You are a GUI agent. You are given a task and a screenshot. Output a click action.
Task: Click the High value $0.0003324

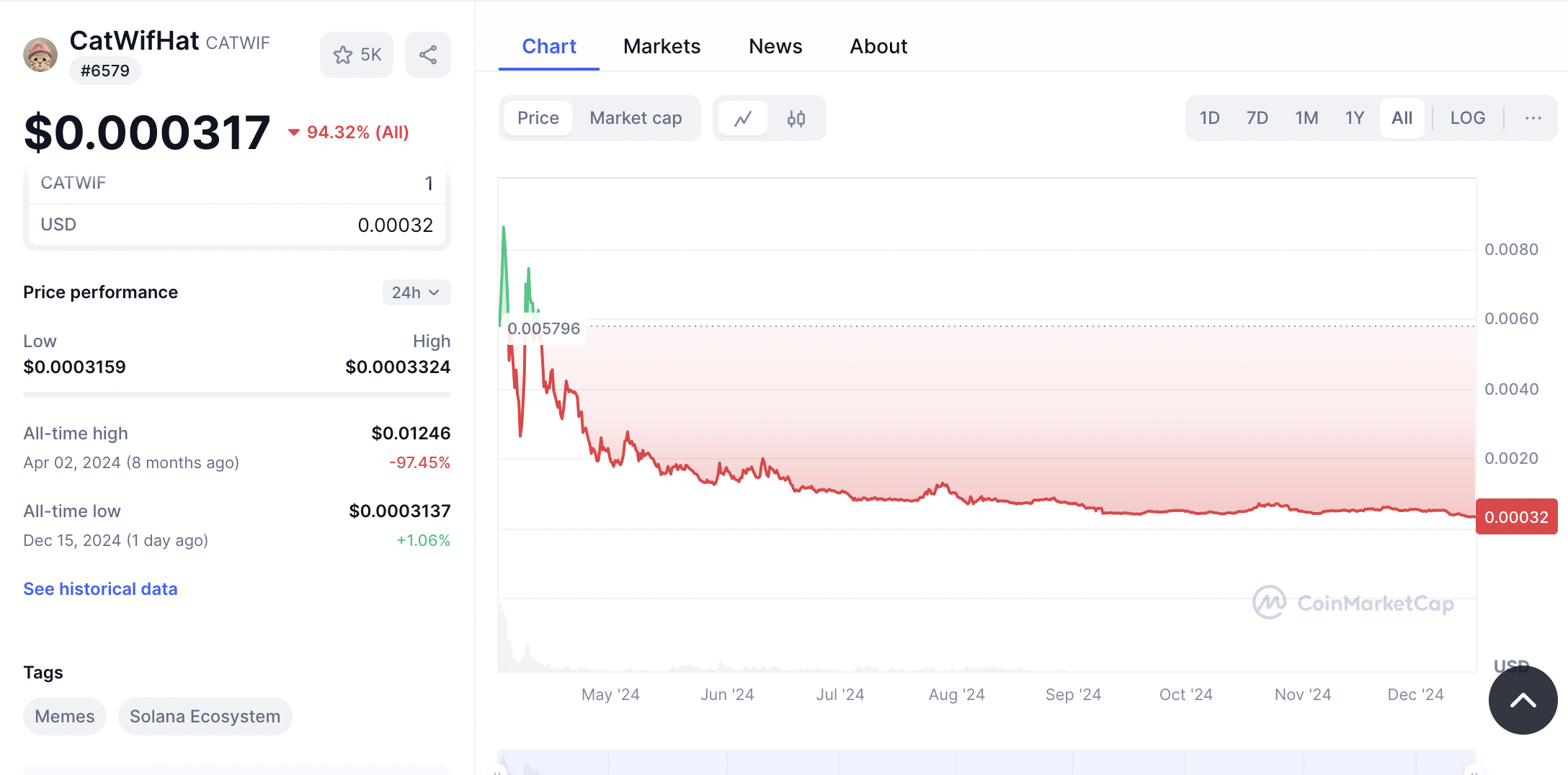point(398,367)
